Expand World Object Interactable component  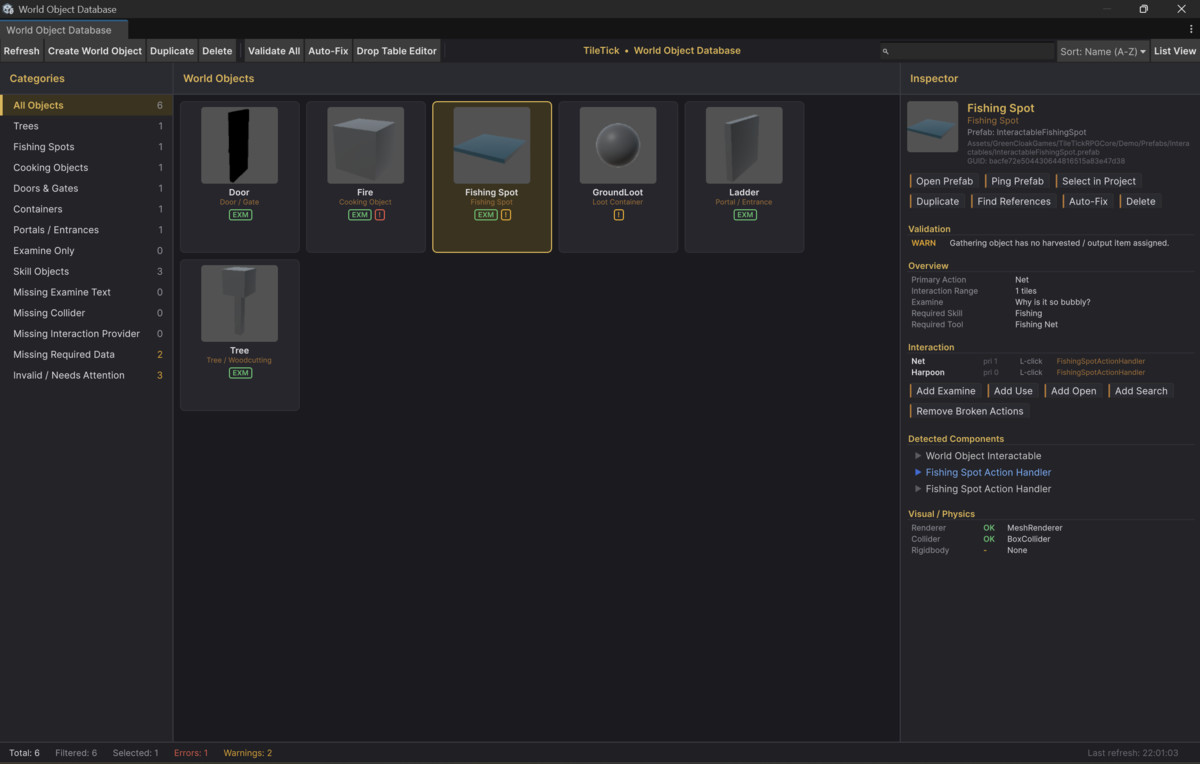(x=918, y=456)
